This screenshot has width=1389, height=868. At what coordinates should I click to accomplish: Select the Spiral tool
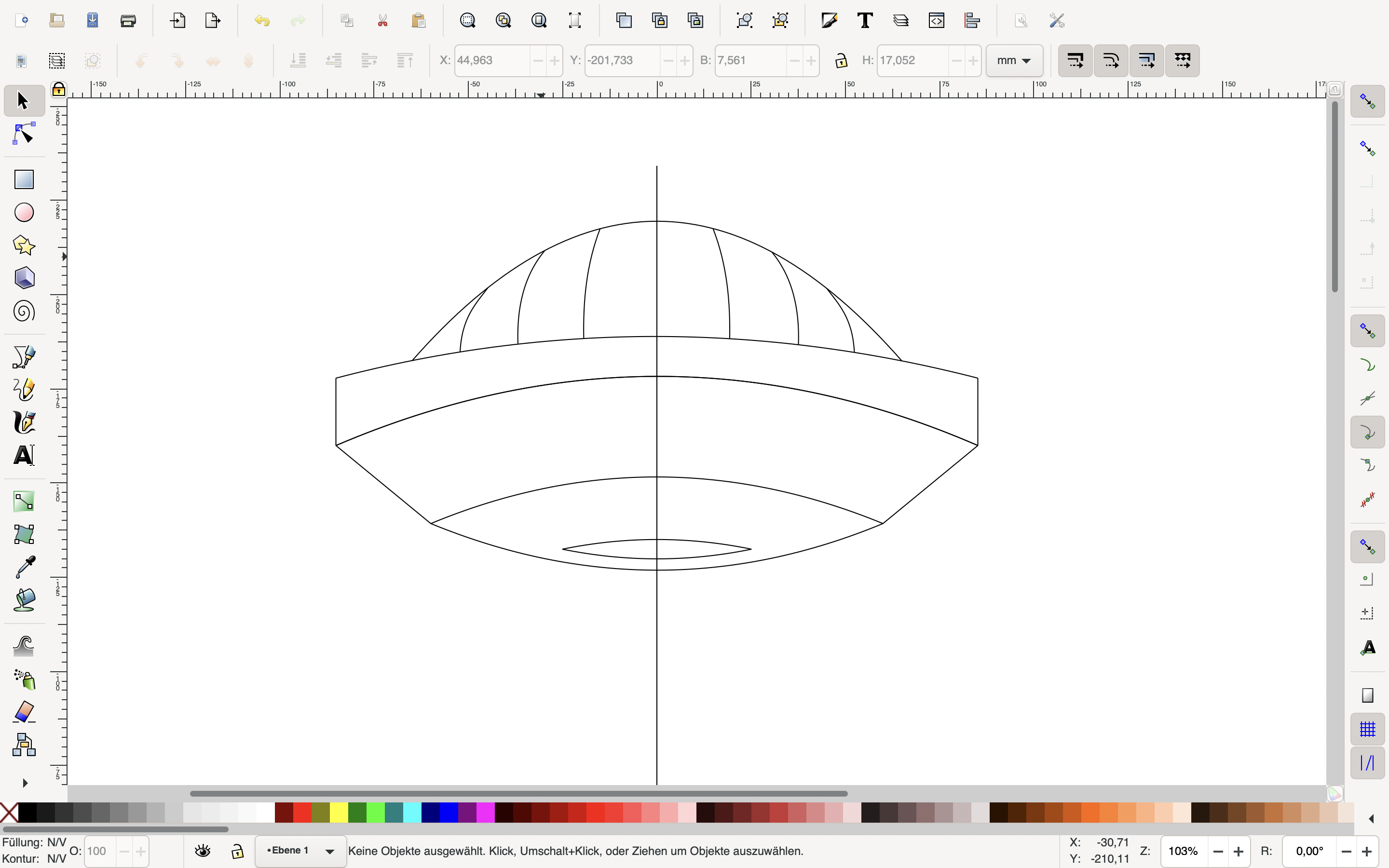click(24, 312)
